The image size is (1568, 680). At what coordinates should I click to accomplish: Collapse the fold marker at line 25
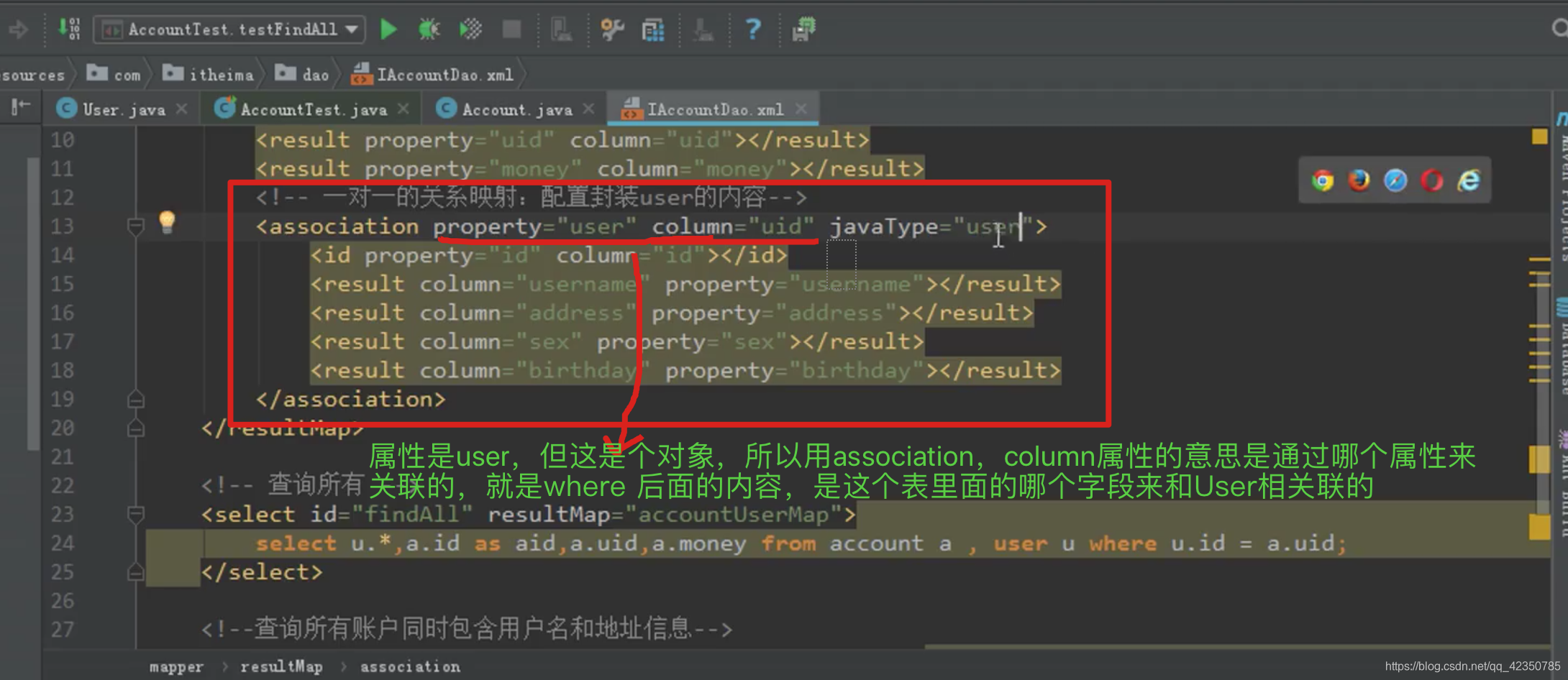[x=135, y=572]
